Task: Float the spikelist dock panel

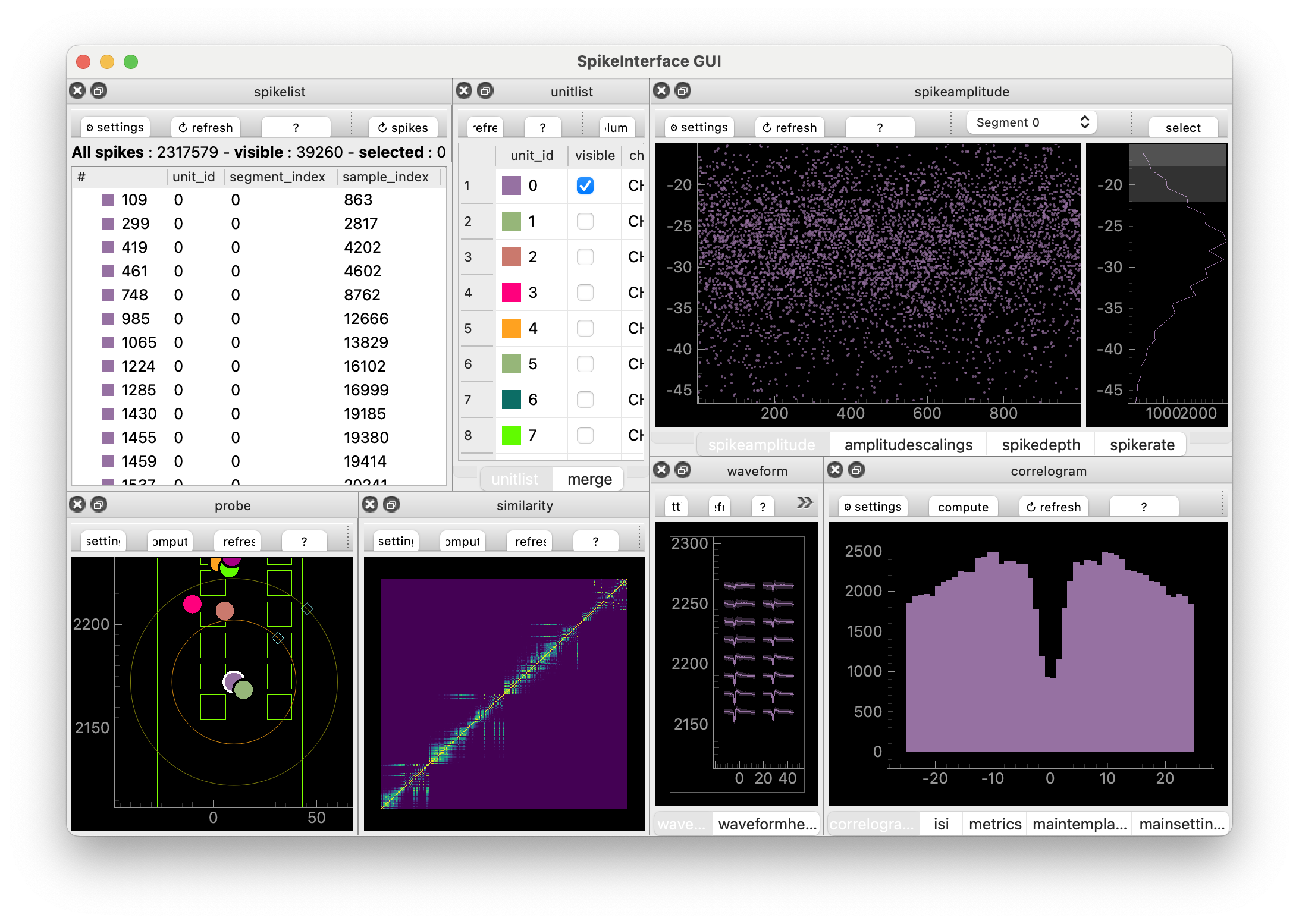Action: point(99,91)
